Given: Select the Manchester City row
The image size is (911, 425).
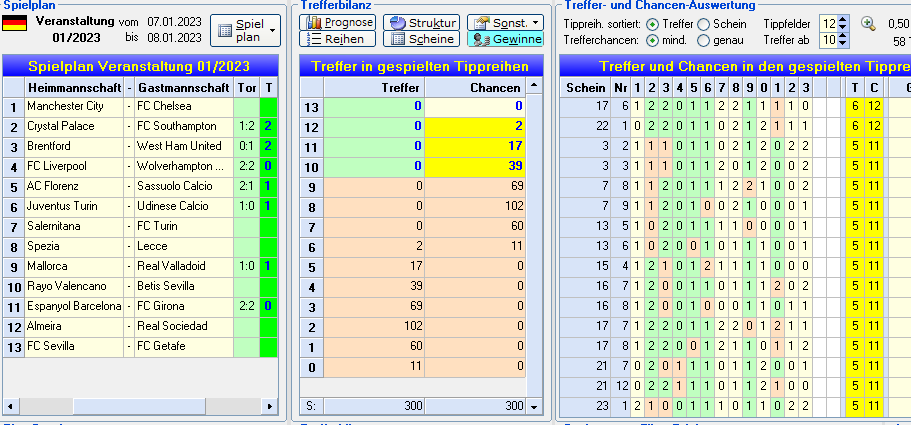Looking at the screenshot, I should pos(141,106).
